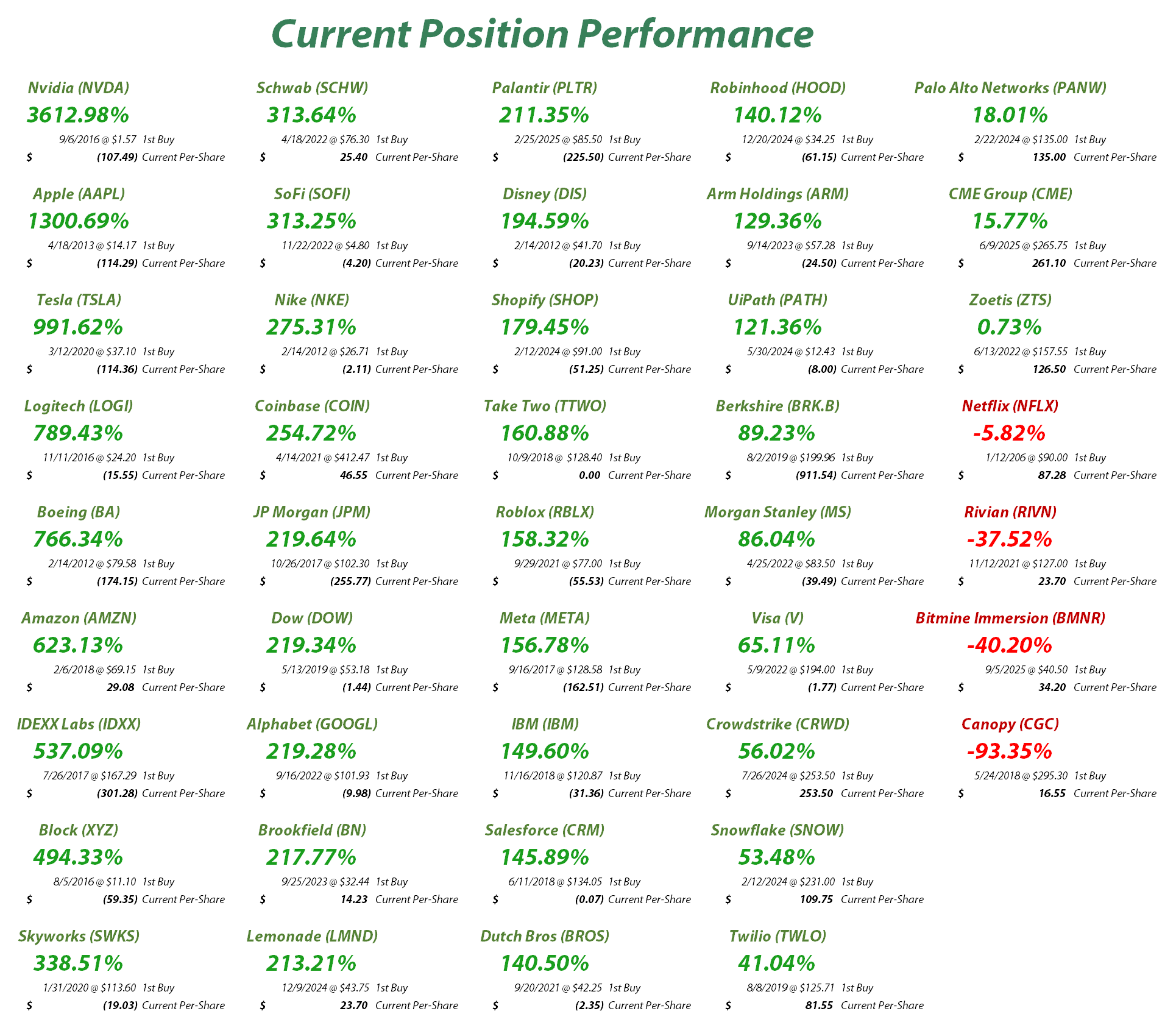Select Berkshire's (911.54) per-share amount
This screenshot has height=1025, width=1176.
(x=816, y=475)
